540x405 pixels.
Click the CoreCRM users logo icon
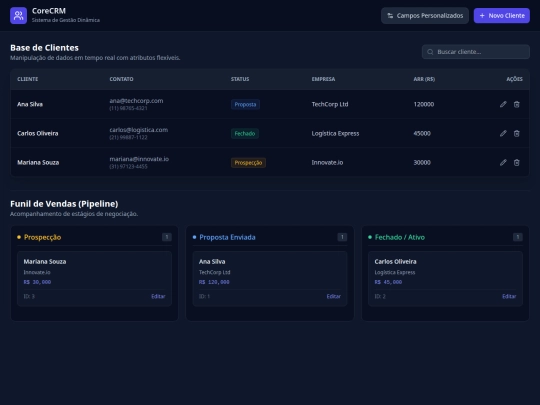18,15
